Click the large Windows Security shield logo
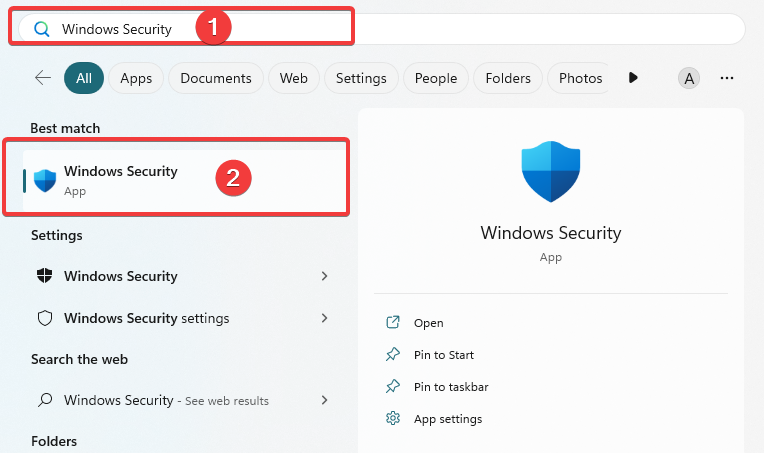Viewport: 764px width, 453px height. coord(551,171)
